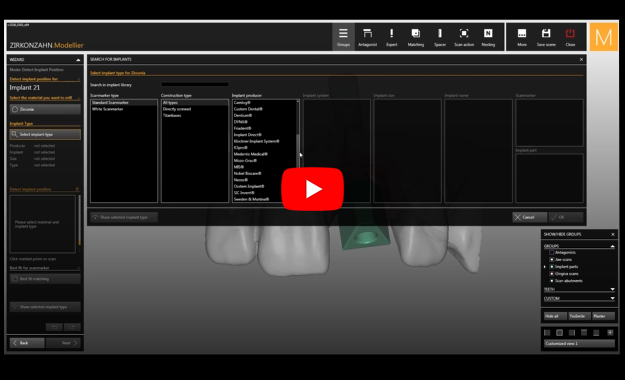This screenshot has width=625, height=380.
Task: Close the Search for Implants dialog
Action: 581,59
